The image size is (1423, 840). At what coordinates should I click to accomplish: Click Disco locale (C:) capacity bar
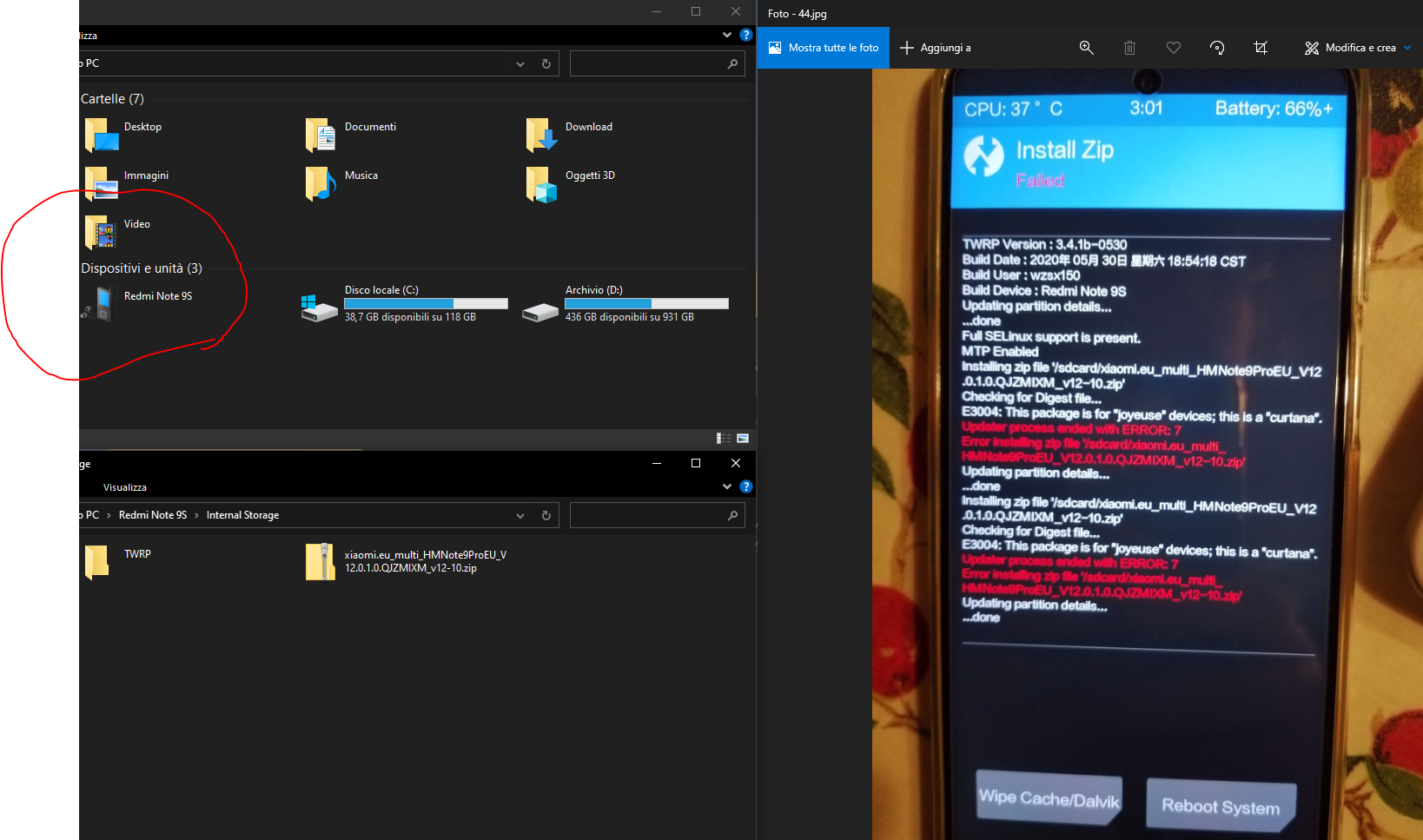(x=426, y=304)
